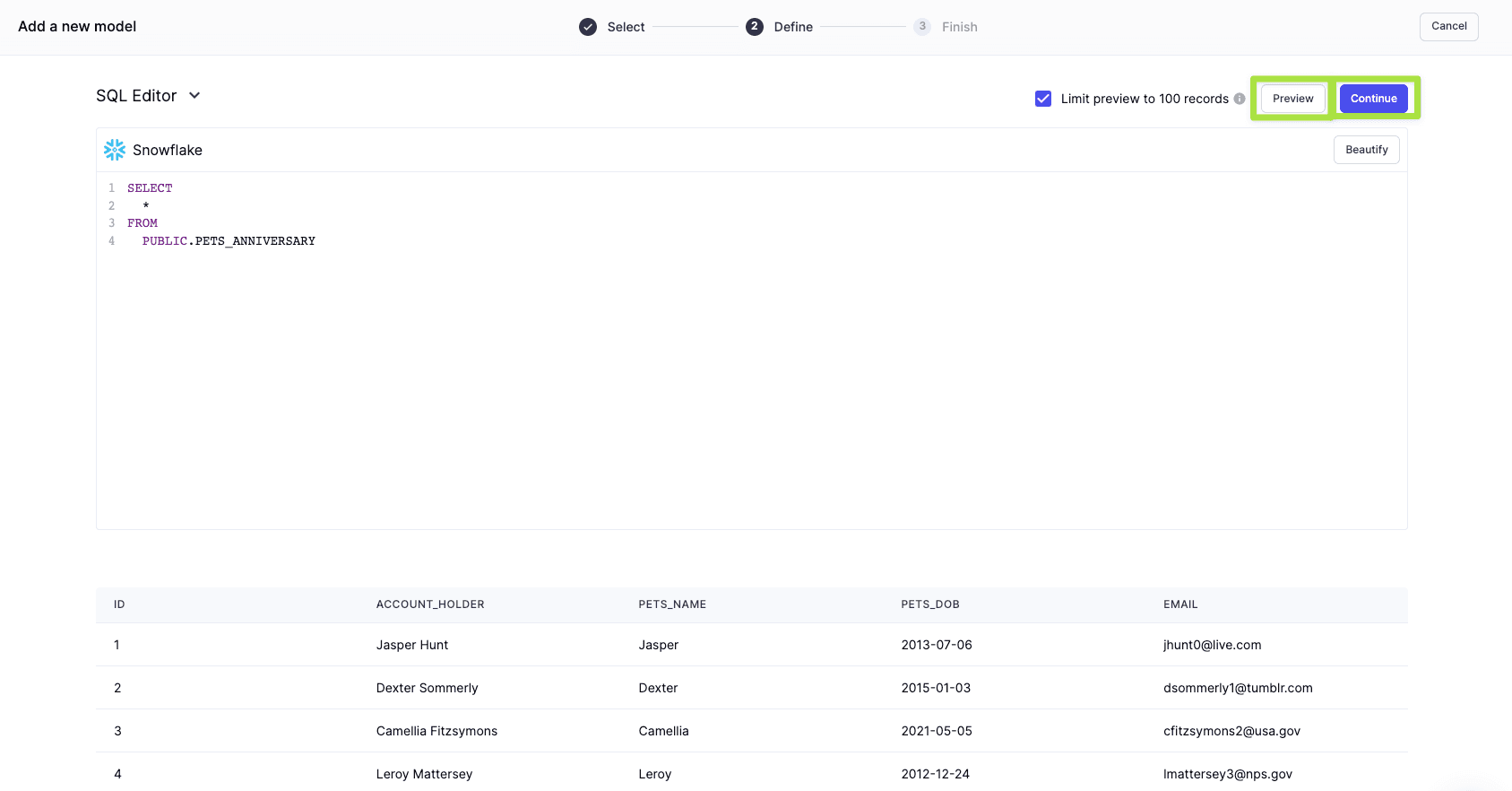Click the Finish step number icon
The height and width of the screenshot is (791, 1512).
(922, 27)
